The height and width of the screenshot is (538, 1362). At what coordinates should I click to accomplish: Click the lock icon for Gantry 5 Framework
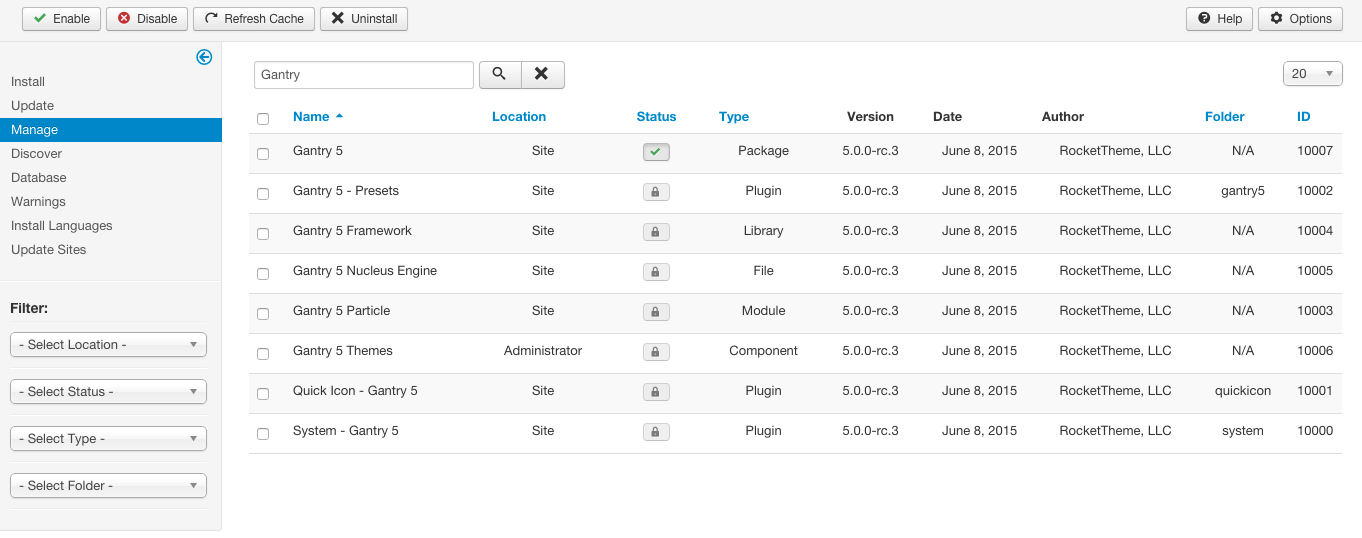tap(656, 232)
